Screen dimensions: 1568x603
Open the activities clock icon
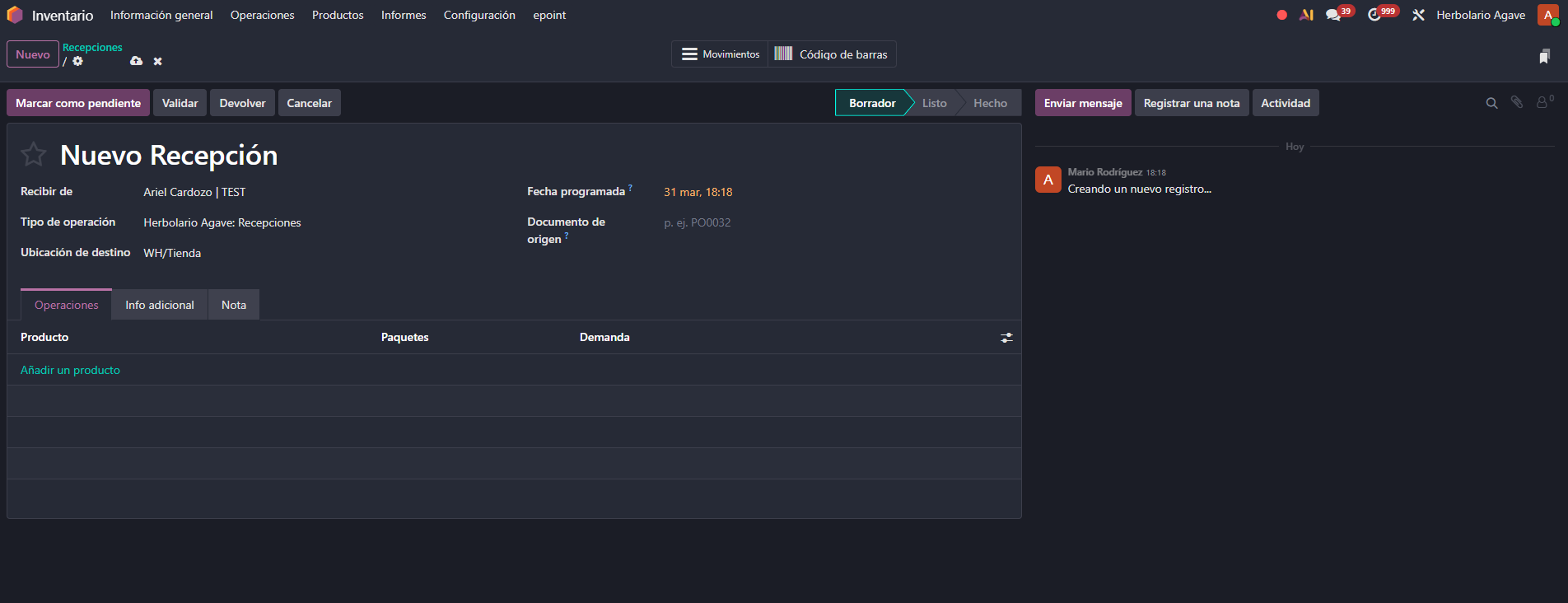[x=1374, y=15]
